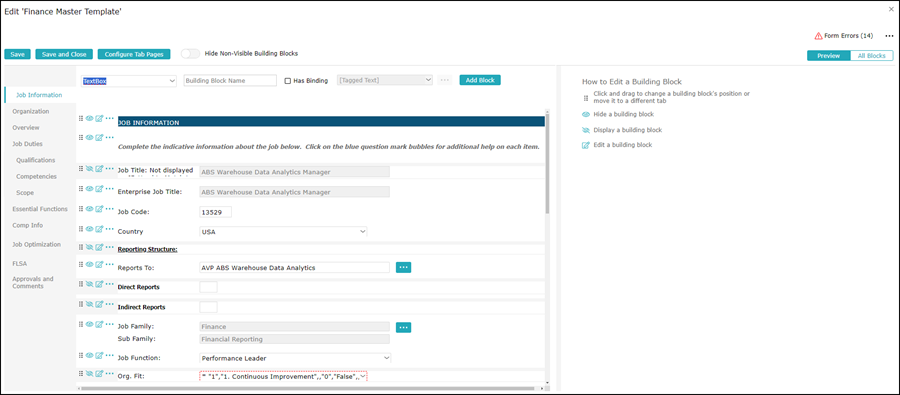This screenshot has width=900, height=395.
Task: Edit the Org. Fit block
Action: click(99, 374)
